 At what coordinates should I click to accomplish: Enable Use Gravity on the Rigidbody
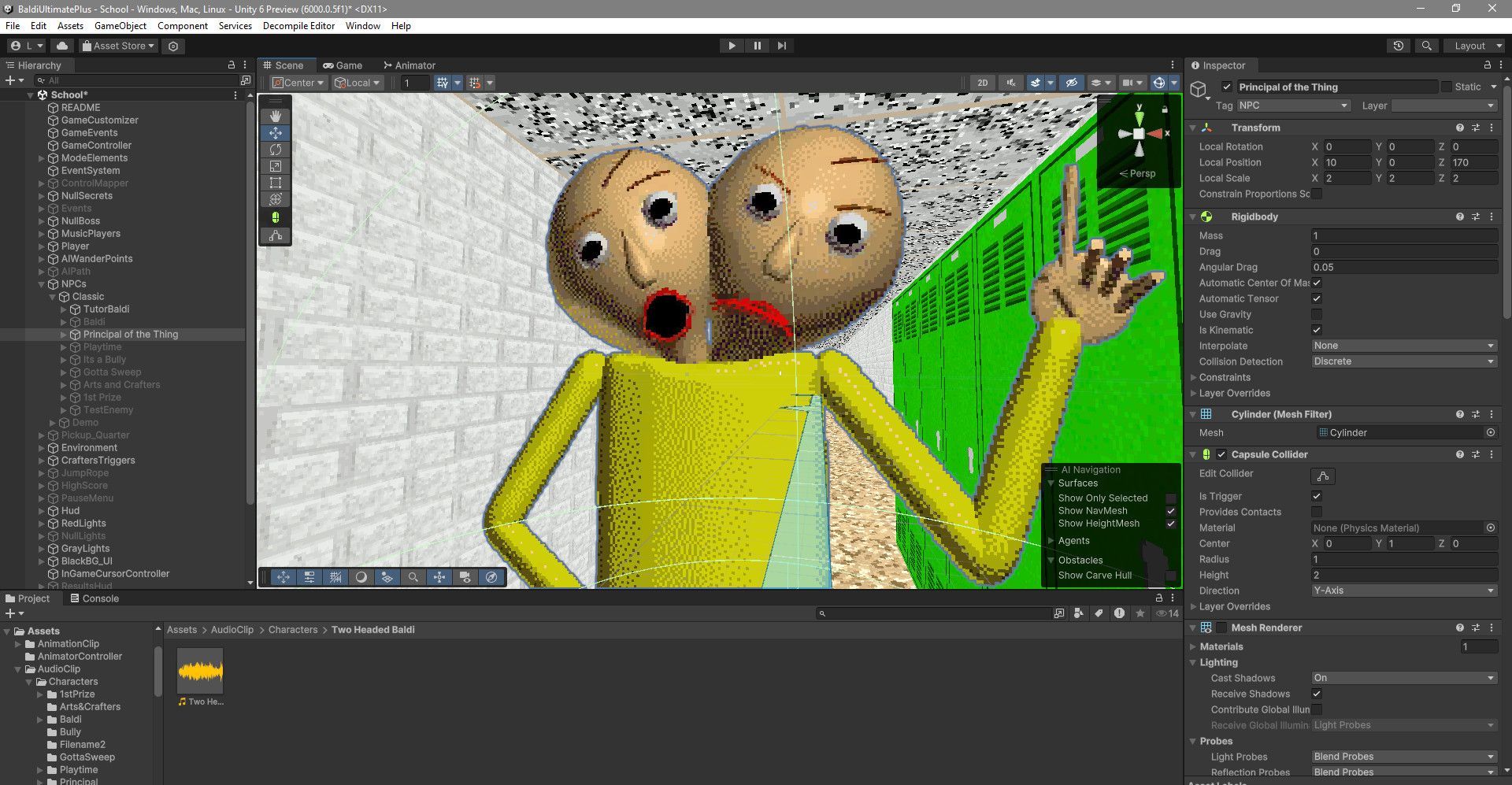click(1316, 314)
